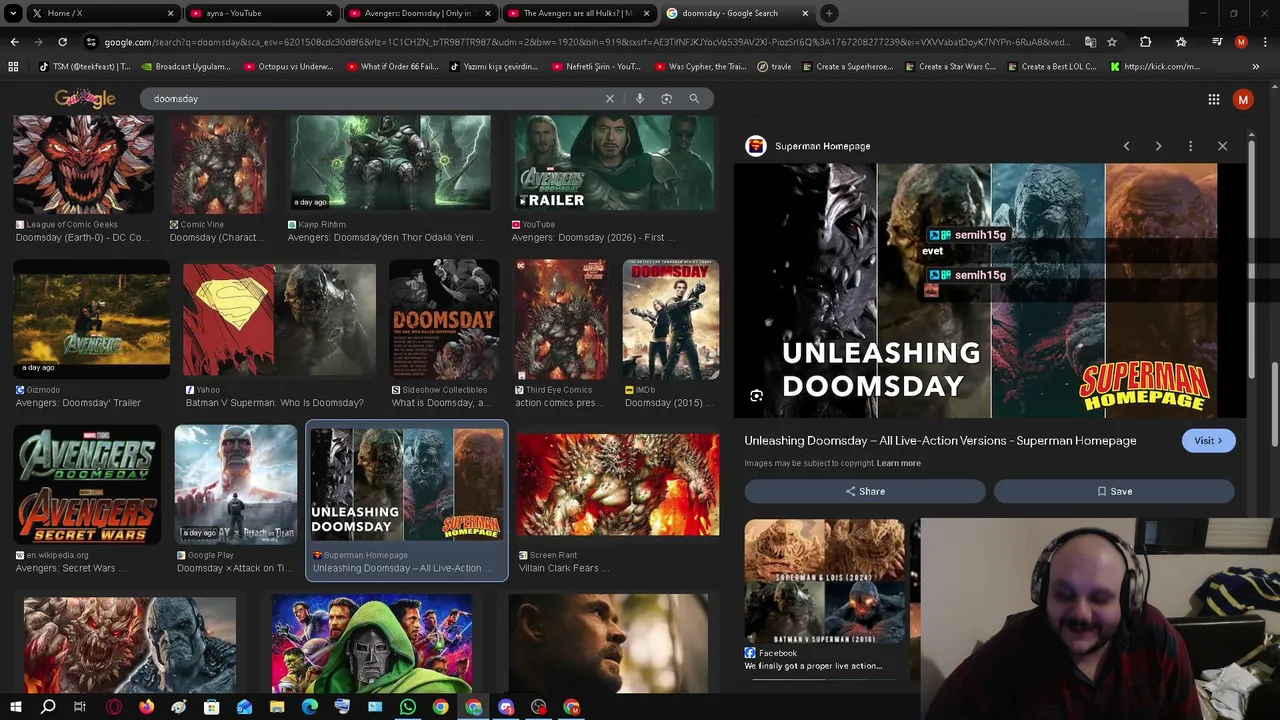Launch Opera from the taskbar
This screenshot has width=1280, height=720.
pos(114,707)
